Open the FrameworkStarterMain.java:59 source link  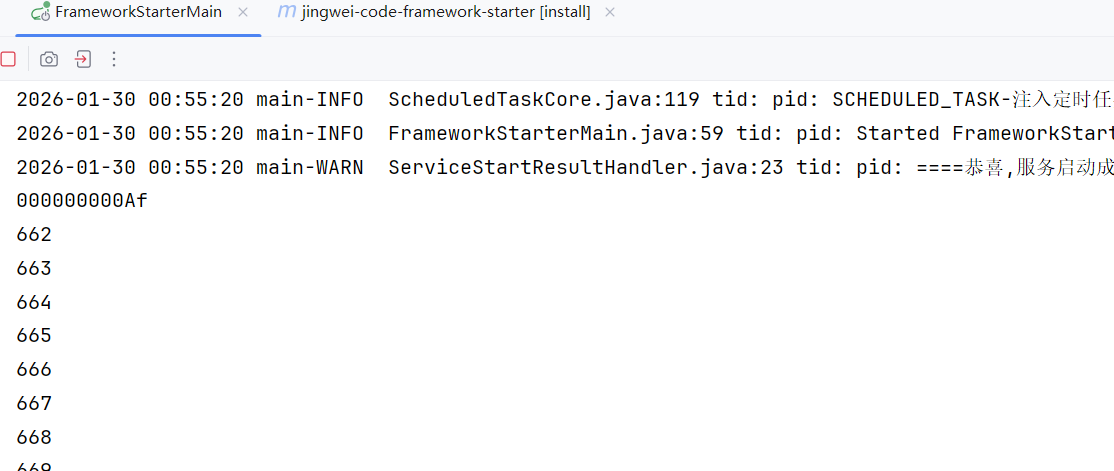[556, 134]
